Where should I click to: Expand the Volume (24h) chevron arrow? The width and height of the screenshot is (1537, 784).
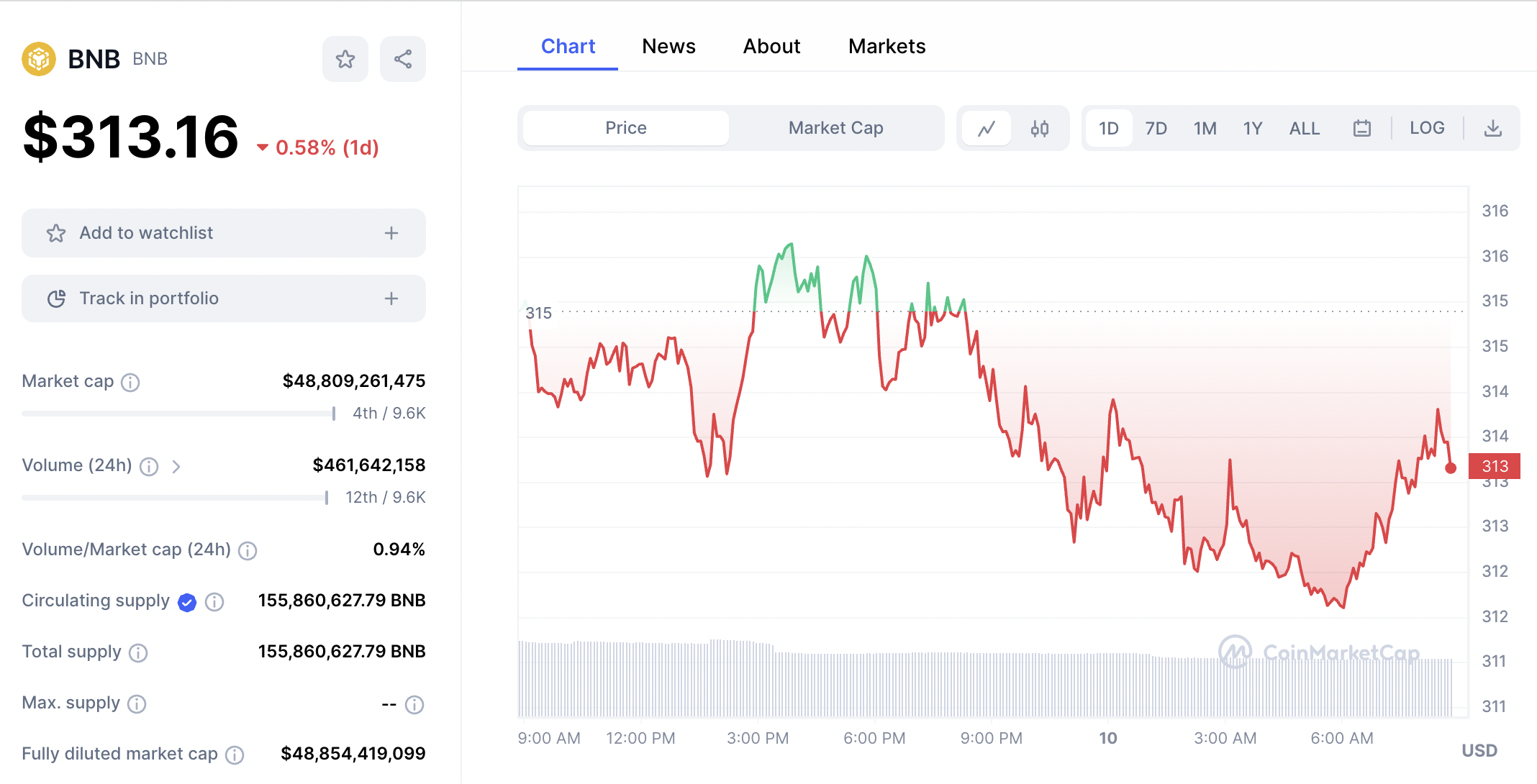pos(176,467)
